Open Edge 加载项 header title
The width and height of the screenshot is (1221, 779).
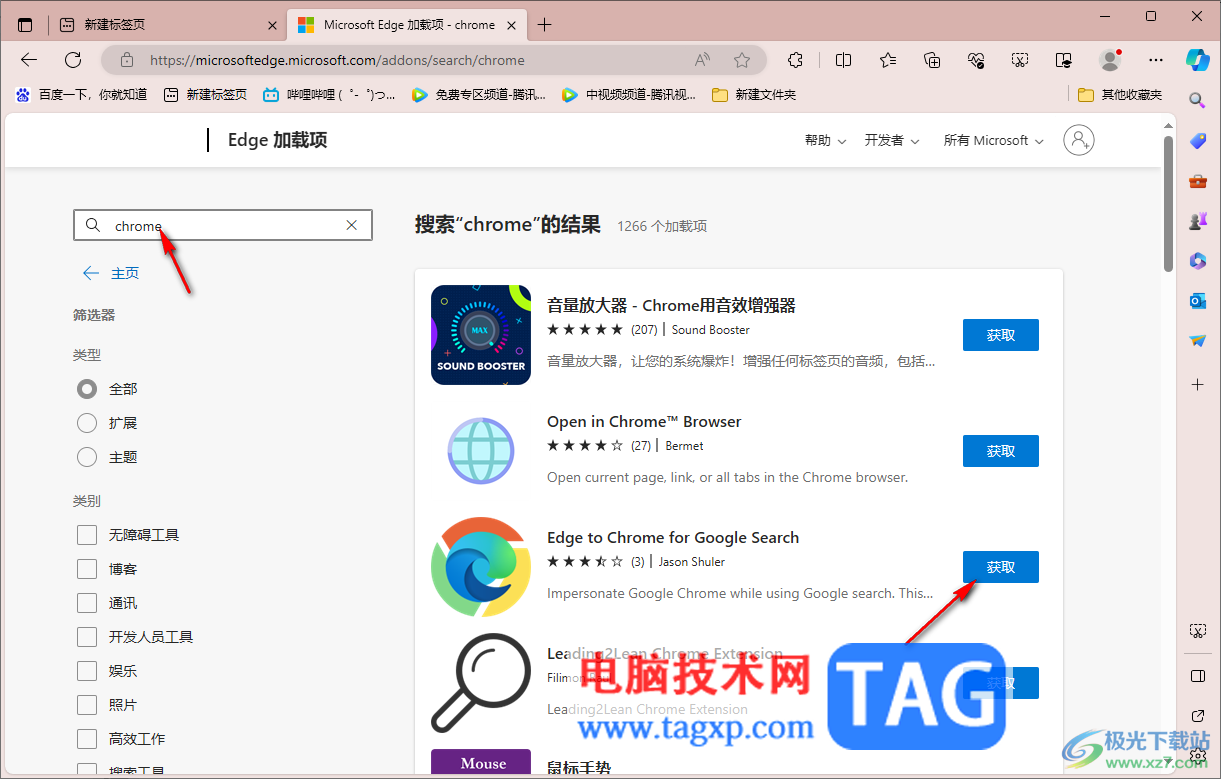(277, 140)
